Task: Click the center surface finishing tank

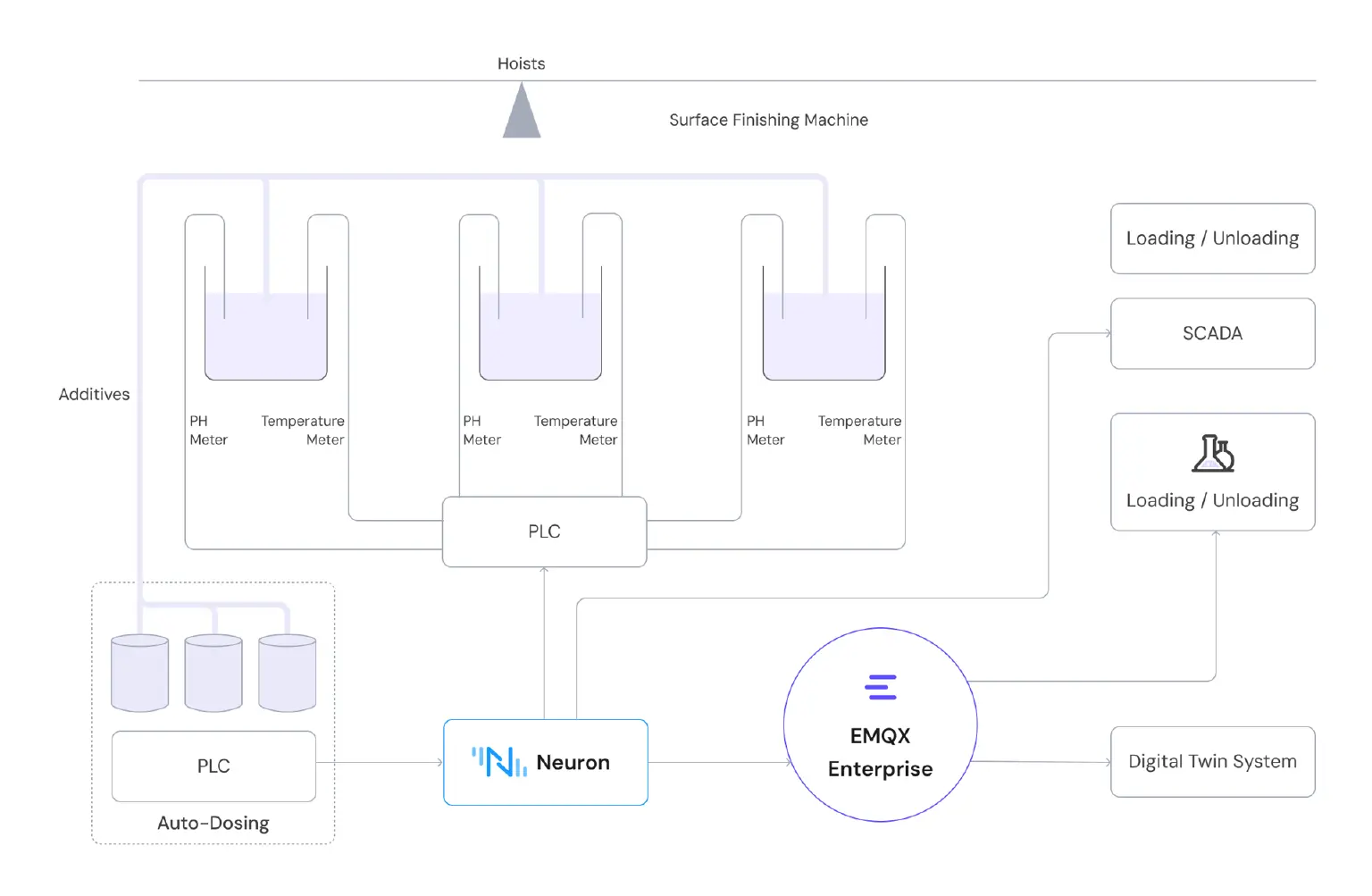Action: pyautogui.click(x=540, y=336)
